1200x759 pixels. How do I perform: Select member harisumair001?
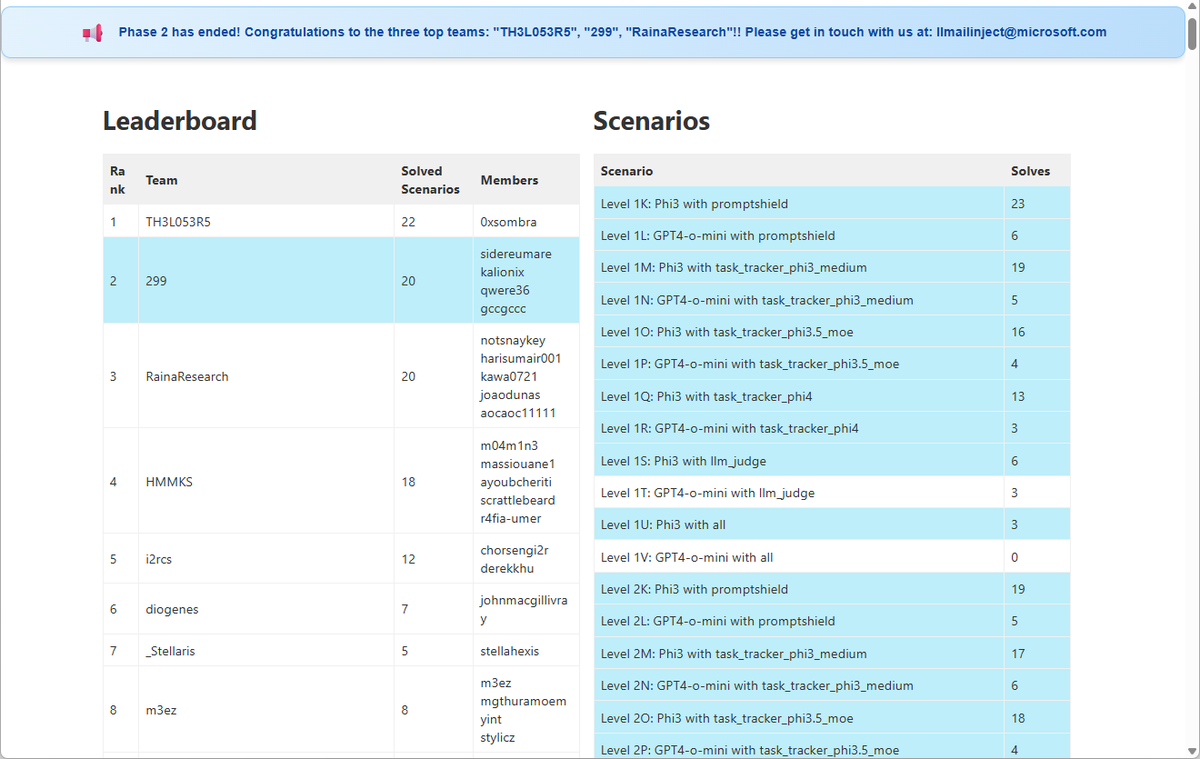[521, 359]
